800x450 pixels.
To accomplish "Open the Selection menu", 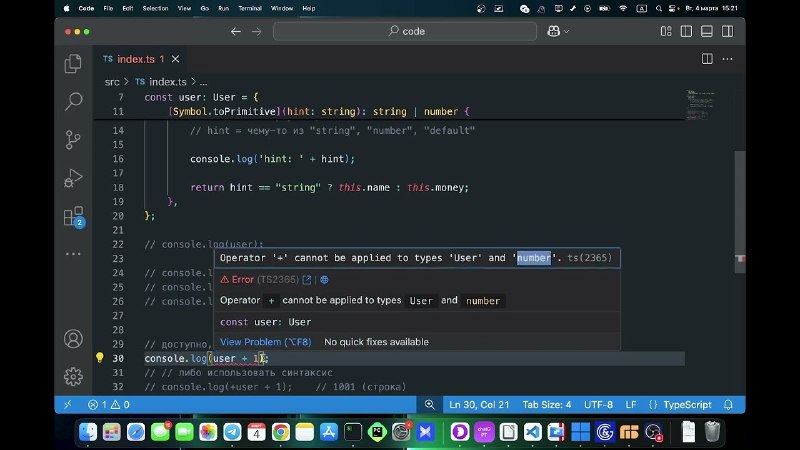I will pyautogui.click(x=155, y=8).
